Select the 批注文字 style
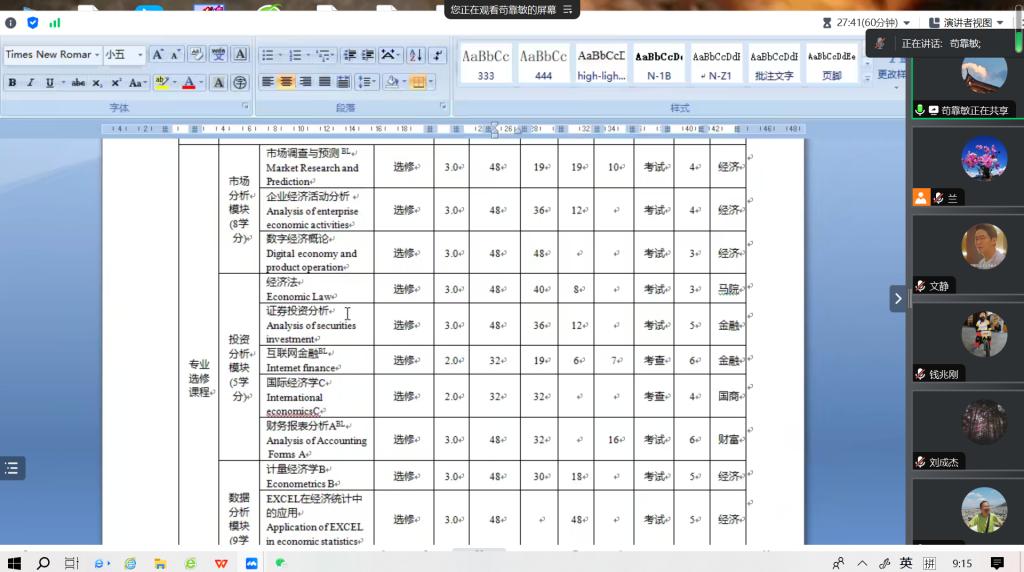The width and height of the screenshot is (1024, 572). pyautogui.click(x=774, y=64)
